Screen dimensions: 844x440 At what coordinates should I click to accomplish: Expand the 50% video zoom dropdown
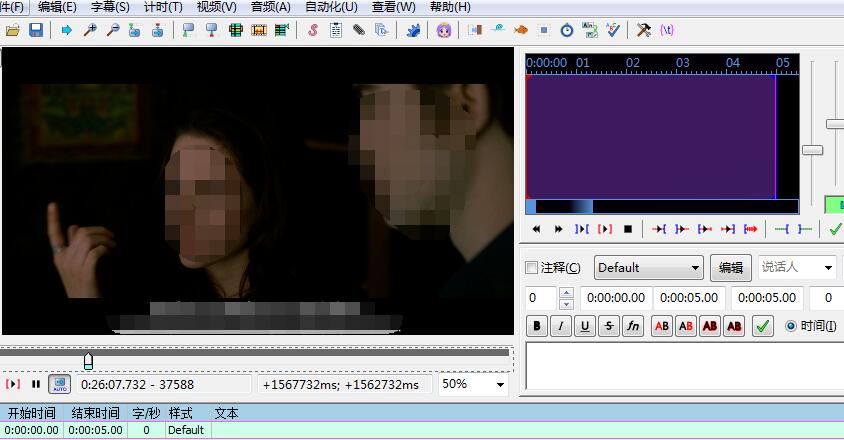click(473, 384)
